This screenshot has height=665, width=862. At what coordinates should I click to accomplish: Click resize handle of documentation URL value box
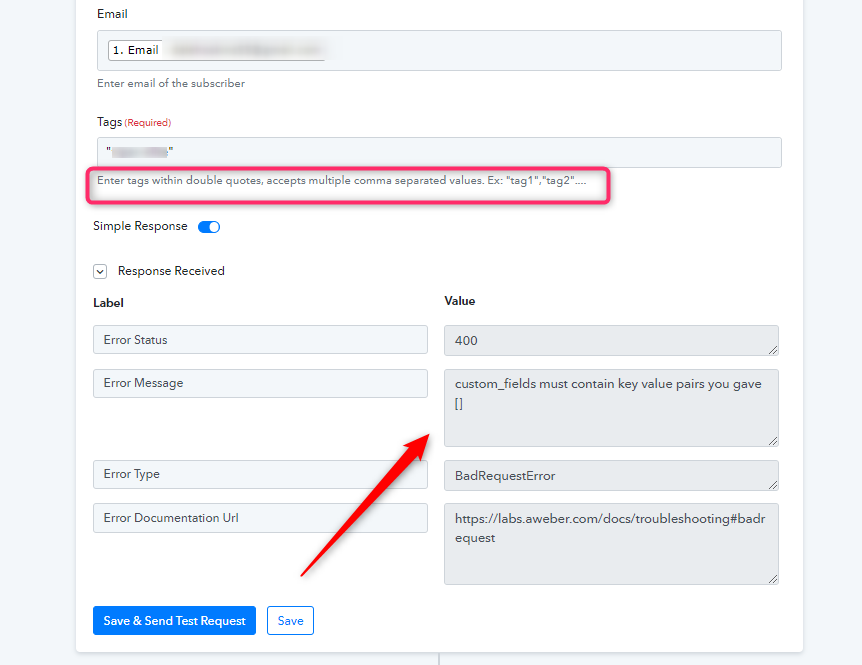773,579
